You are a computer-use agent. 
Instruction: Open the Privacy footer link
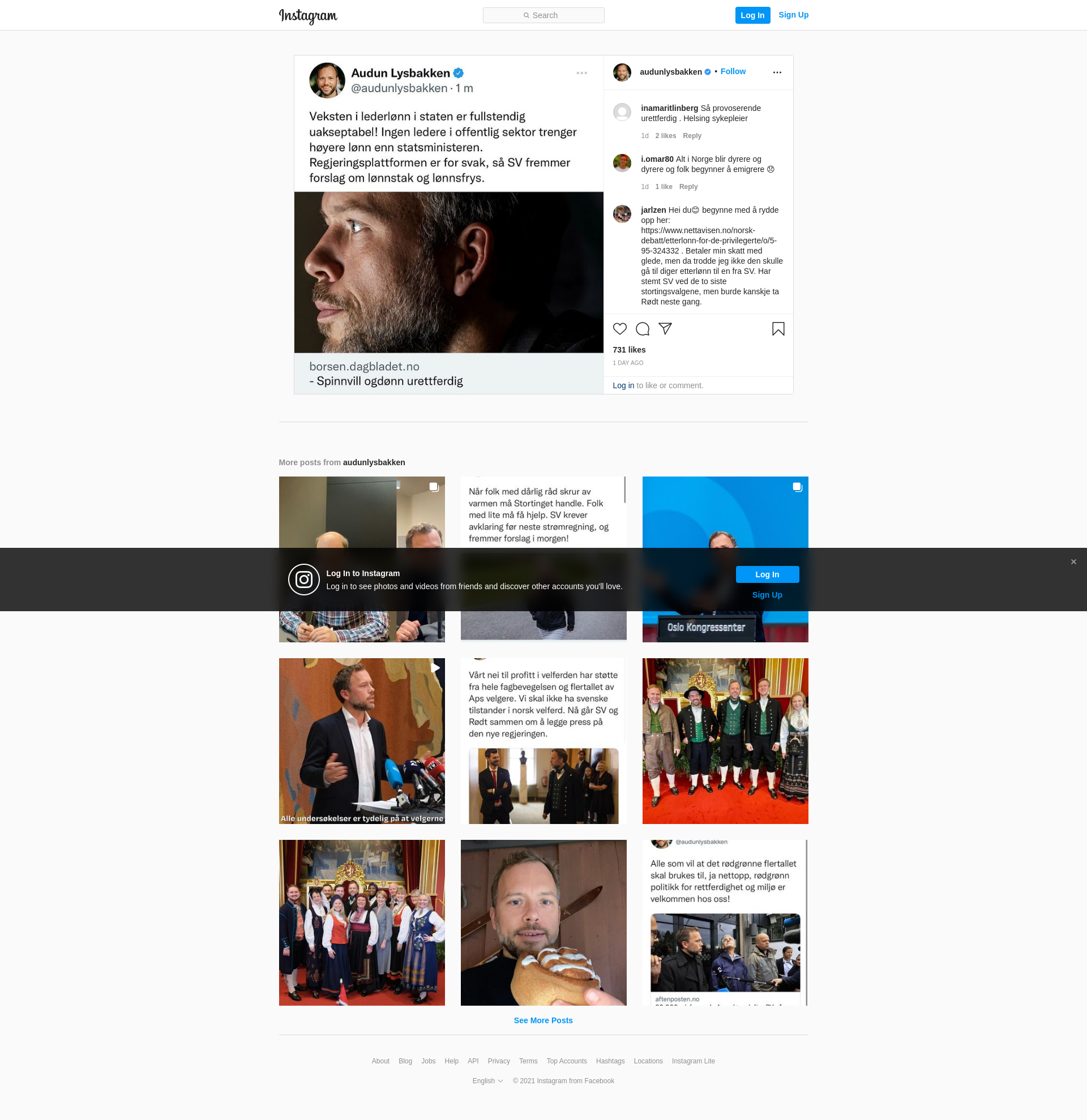(498, 1061)
